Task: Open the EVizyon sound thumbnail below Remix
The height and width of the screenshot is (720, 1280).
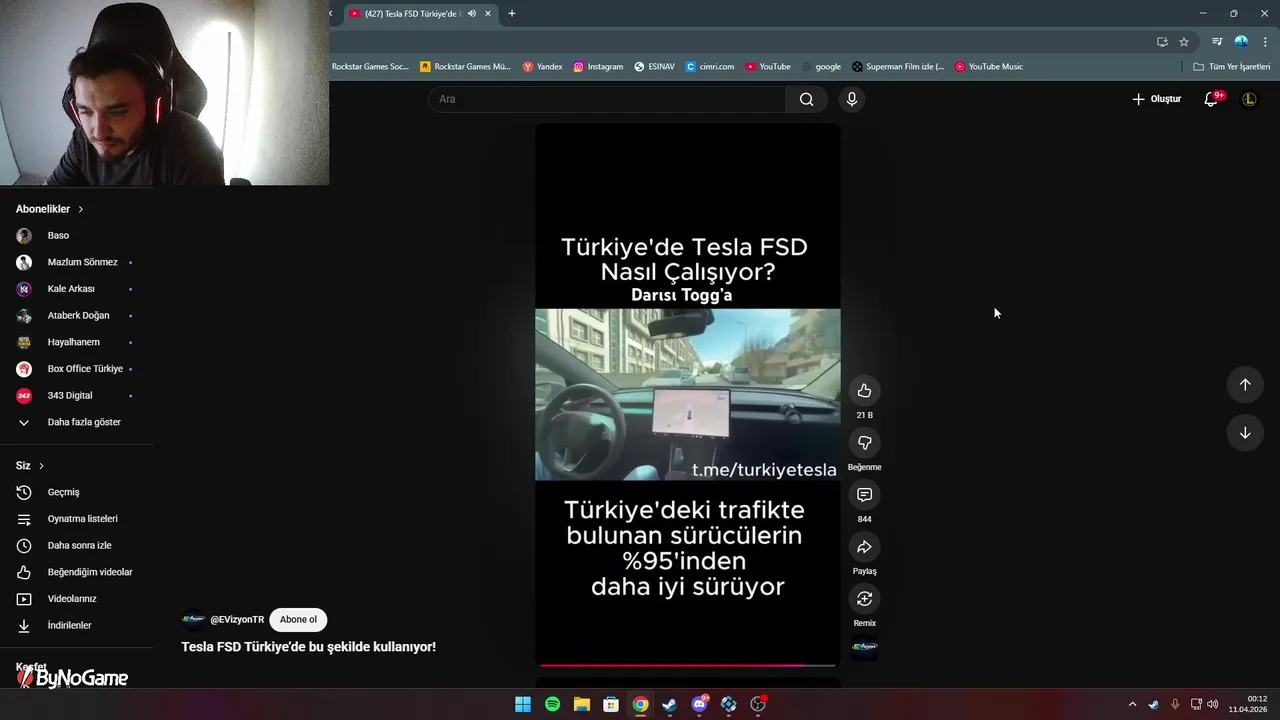Action: (x=864, y=647)
